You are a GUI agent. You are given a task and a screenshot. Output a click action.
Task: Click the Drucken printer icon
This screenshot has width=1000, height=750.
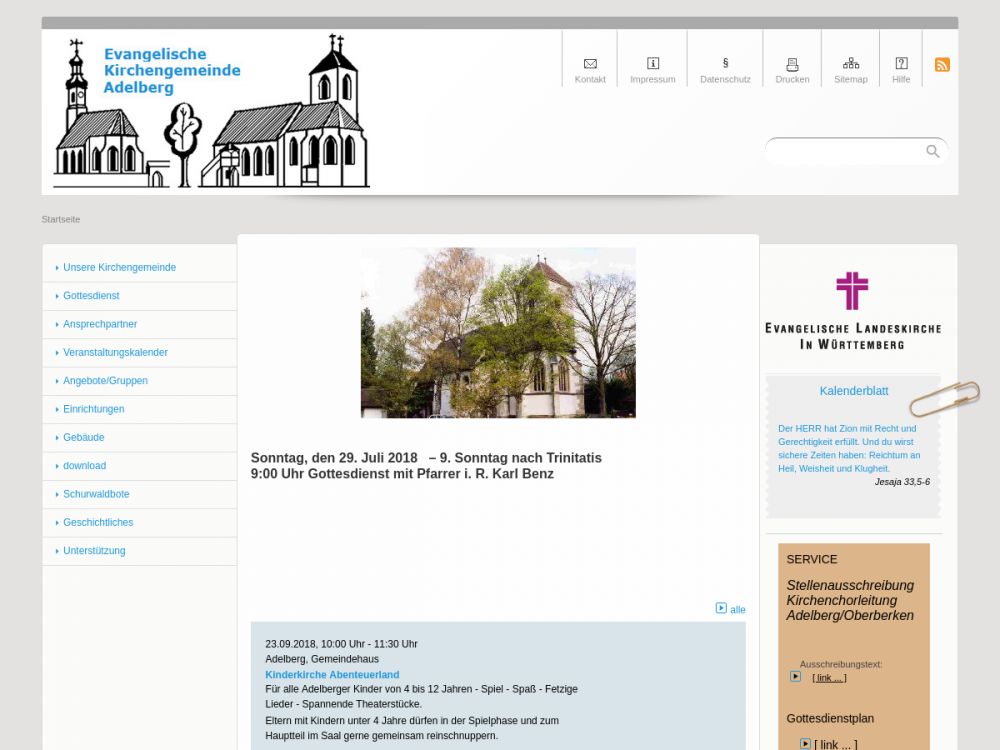click(792, 64)
